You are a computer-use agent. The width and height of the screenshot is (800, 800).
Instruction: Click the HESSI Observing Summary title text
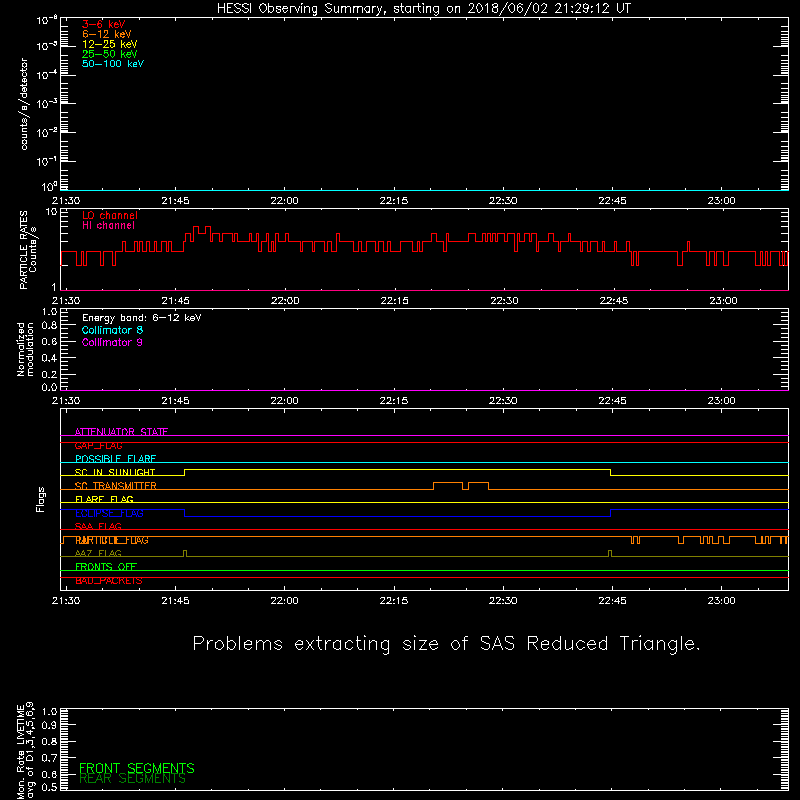pos(423,9)
